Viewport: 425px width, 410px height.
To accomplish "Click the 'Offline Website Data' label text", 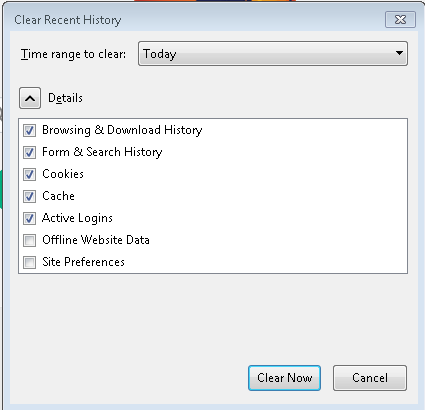I will (x=96, y=240).
